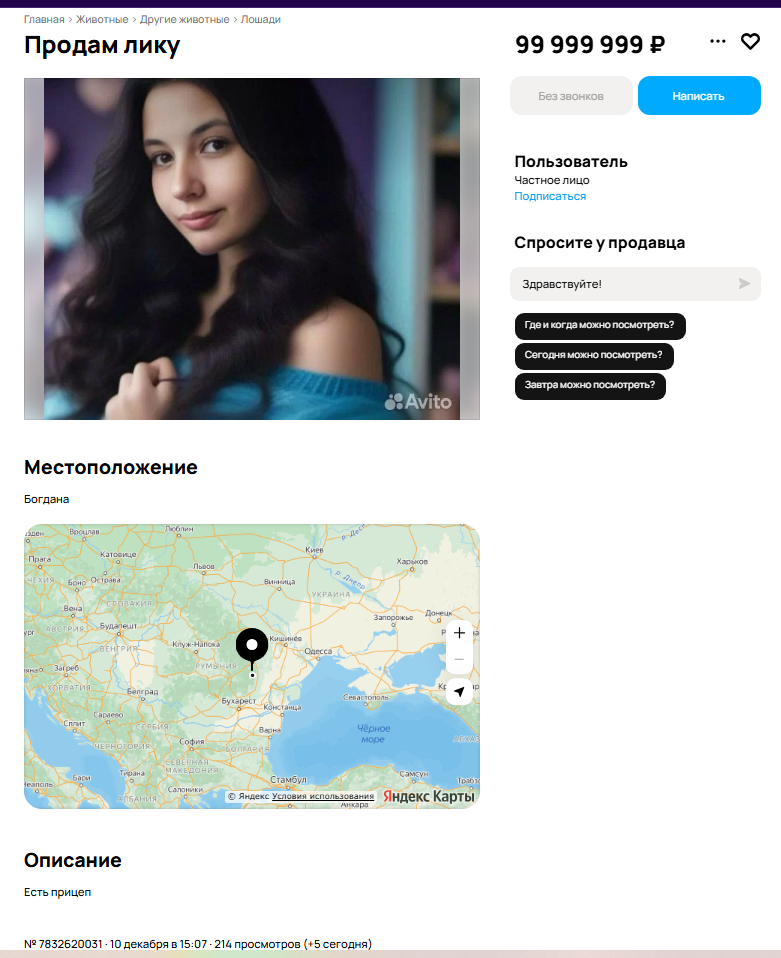Click the Написать button
This screenshot has height=958, width=781.
pos(699,95)
